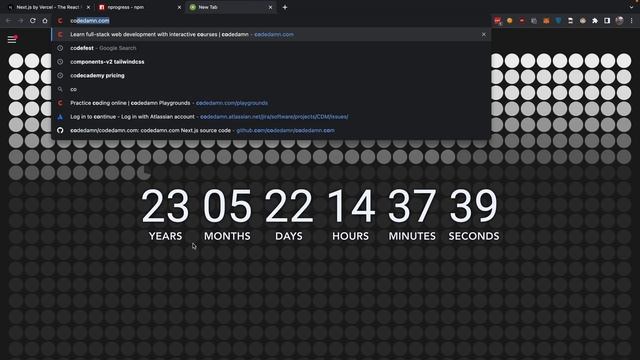Screen dimensions: 640x360
Task: Click the blue shield extension icon
Action: (558, 20)
